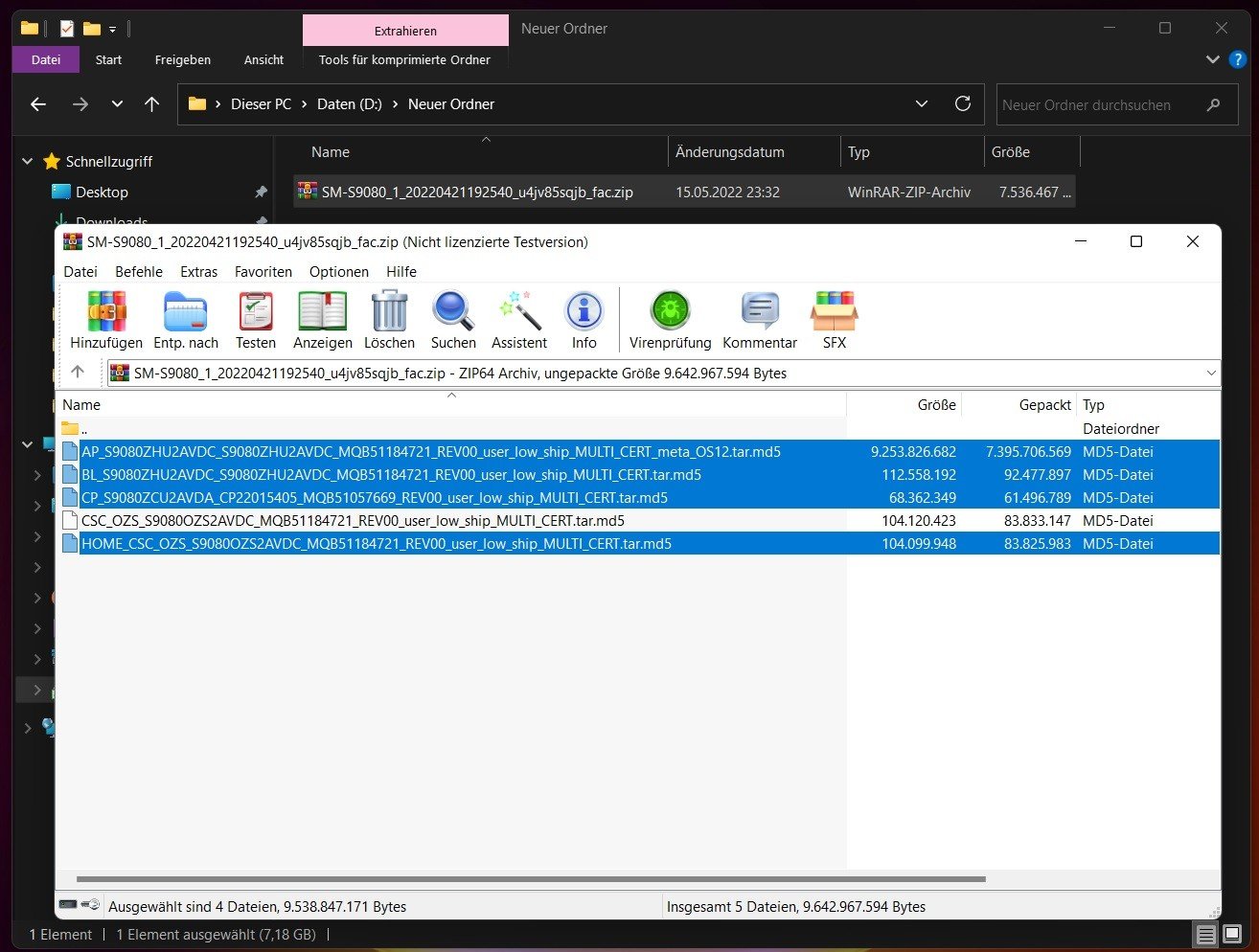Run Virenprüfung with the green bug icon
1259x952 pixels.
[671, 311]
